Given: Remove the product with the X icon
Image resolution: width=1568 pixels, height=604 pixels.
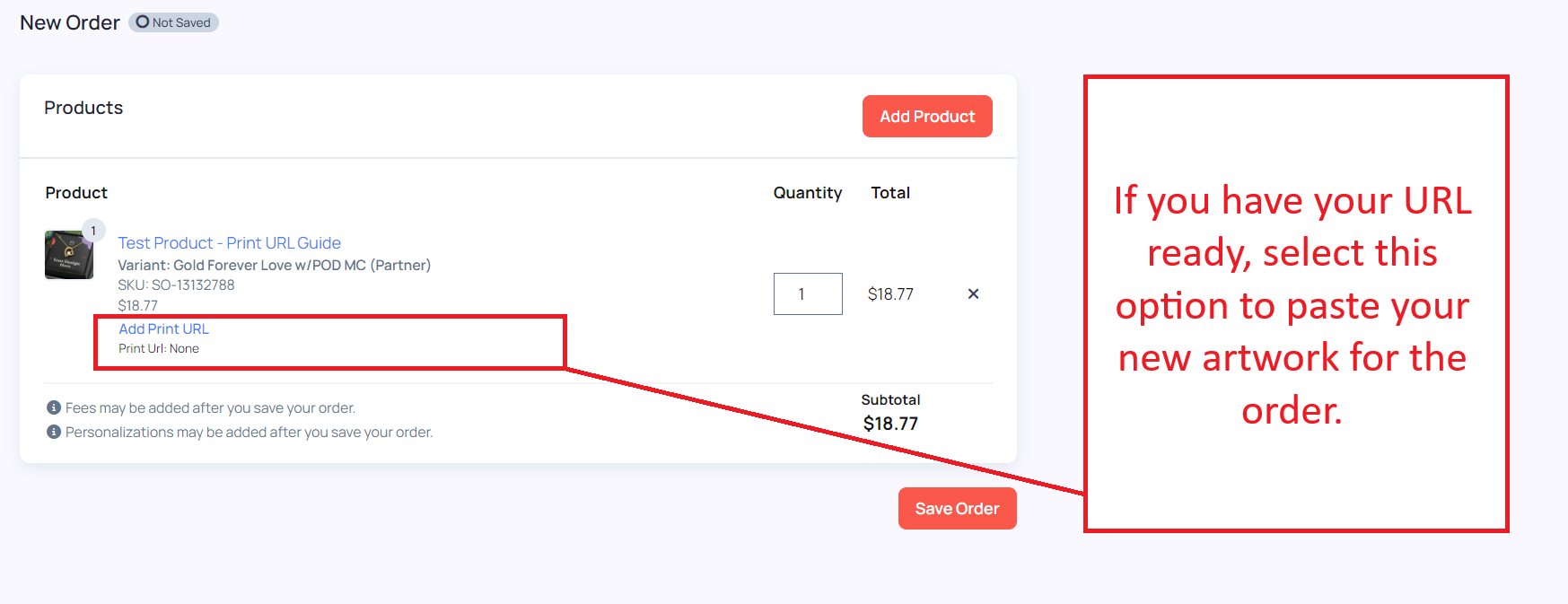Looking at the screenshot, I should 973,293.
